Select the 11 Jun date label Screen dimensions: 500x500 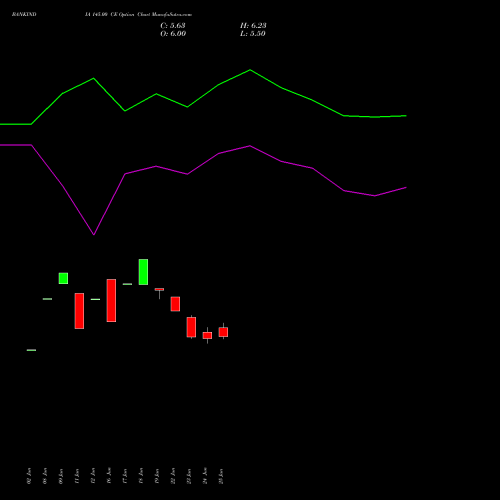click(77, 476)
